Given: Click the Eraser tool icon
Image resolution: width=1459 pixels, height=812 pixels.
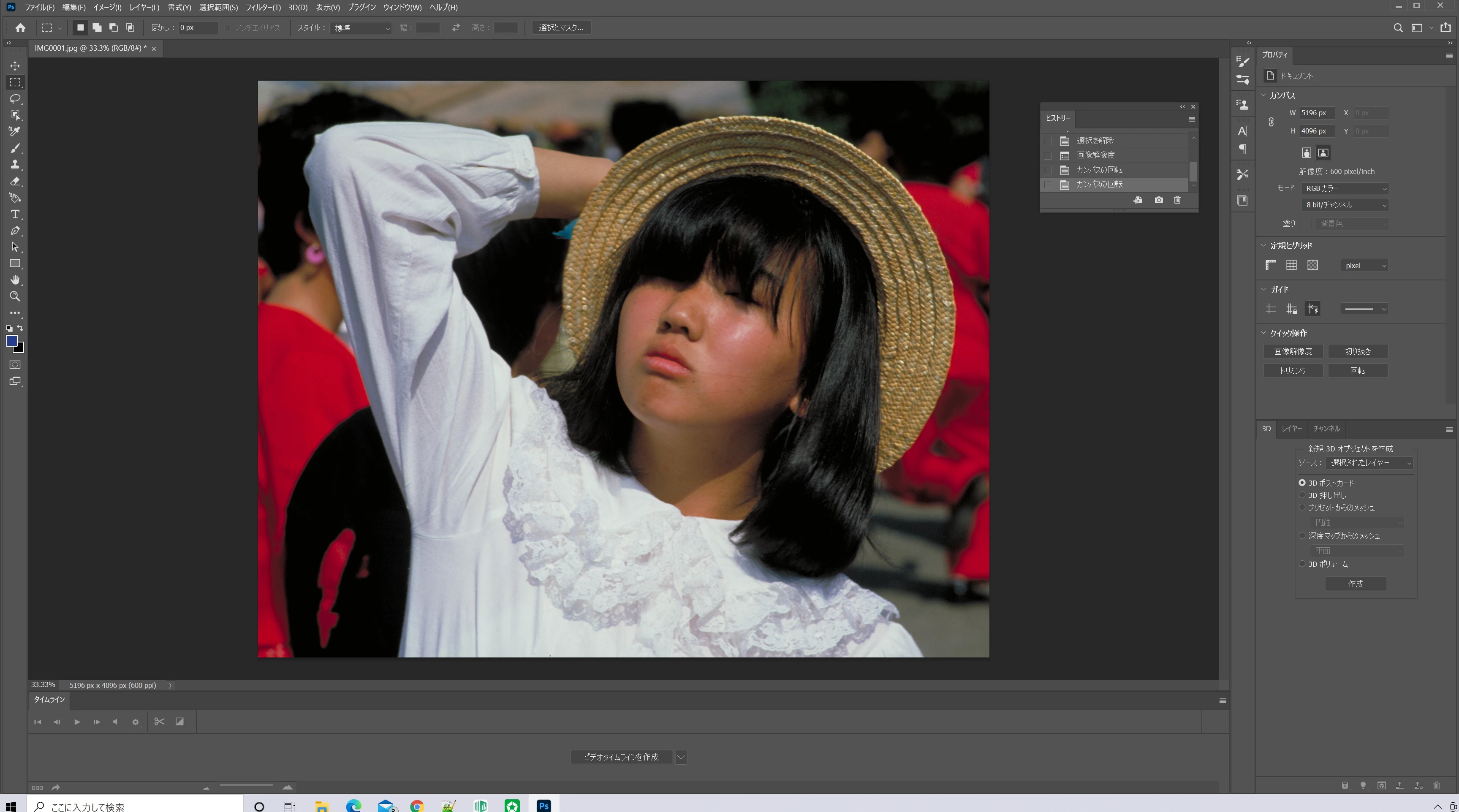Looking at the screenshot, I should click(15, 181).
